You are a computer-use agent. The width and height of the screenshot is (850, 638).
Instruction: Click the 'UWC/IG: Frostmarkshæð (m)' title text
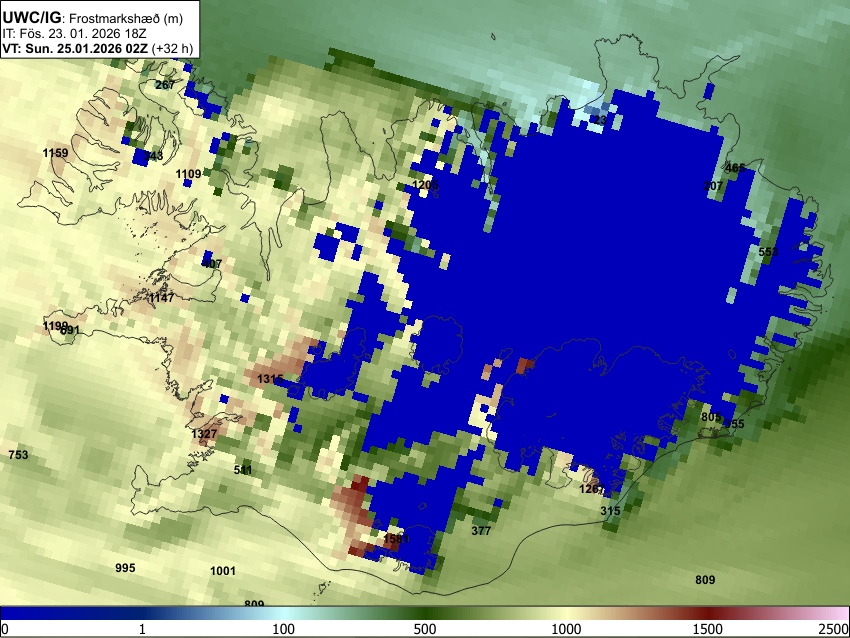point(92,18)
